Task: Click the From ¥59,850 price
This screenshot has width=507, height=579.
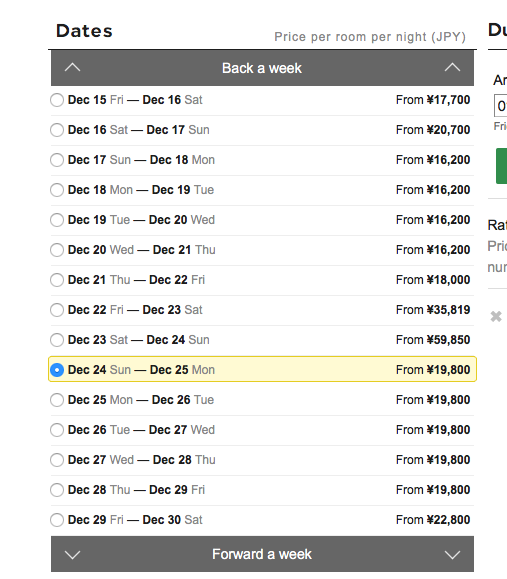Action: pyautogui.click(x=433, y=340)
